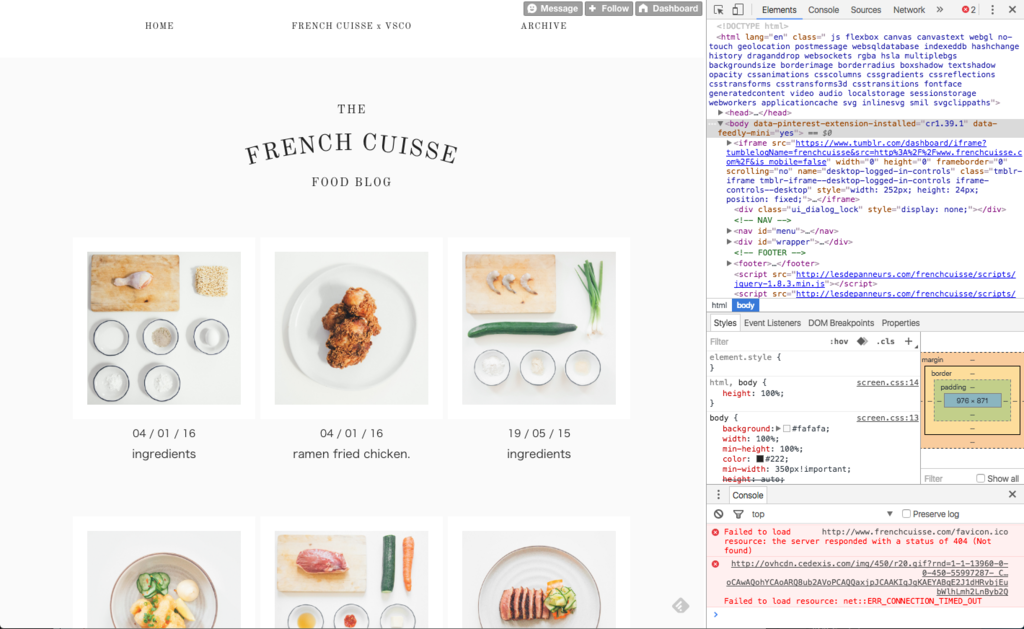Expand the footer element node

pos(729,263)
